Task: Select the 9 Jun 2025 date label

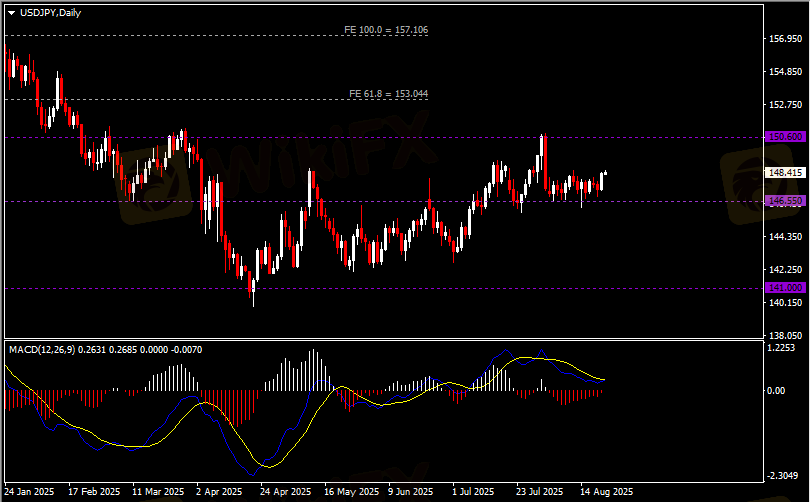Action: (410, 492)
